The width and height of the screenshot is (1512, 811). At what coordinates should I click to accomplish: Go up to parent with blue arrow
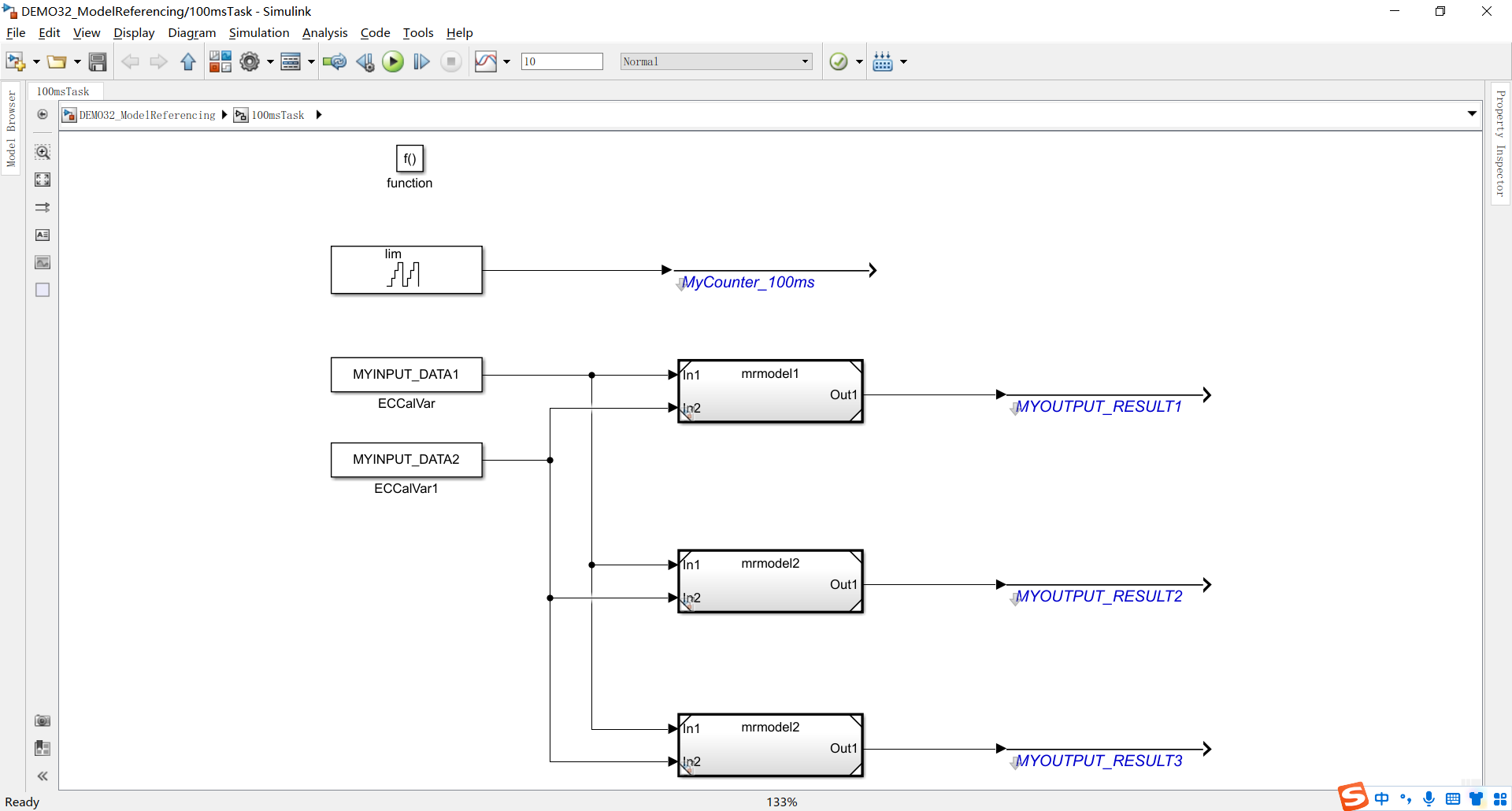click(188, 61)
